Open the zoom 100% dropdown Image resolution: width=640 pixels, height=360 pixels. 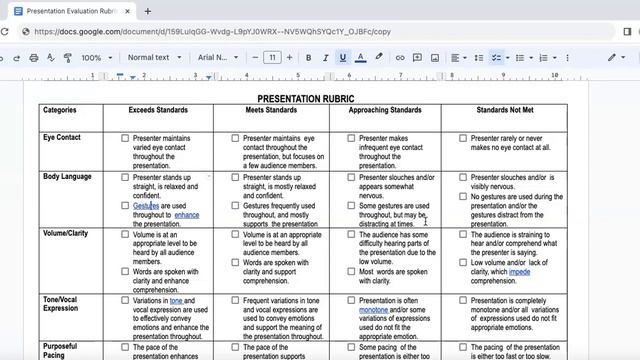97,58
